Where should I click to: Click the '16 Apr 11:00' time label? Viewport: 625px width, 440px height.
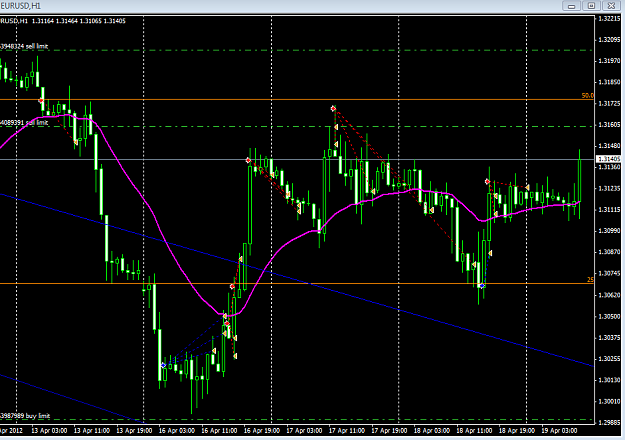pyautogui.click(x=219, y=430)
